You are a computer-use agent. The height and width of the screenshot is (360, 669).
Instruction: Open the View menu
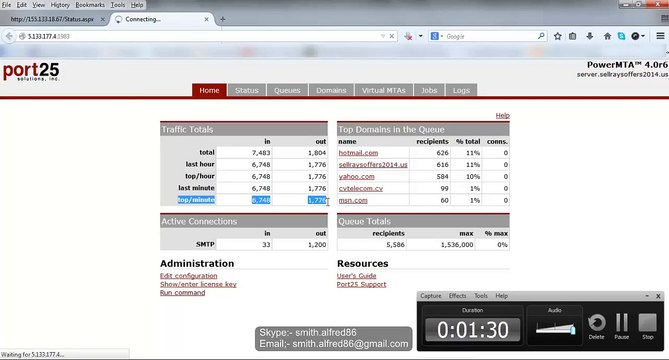tap(38, 5)
